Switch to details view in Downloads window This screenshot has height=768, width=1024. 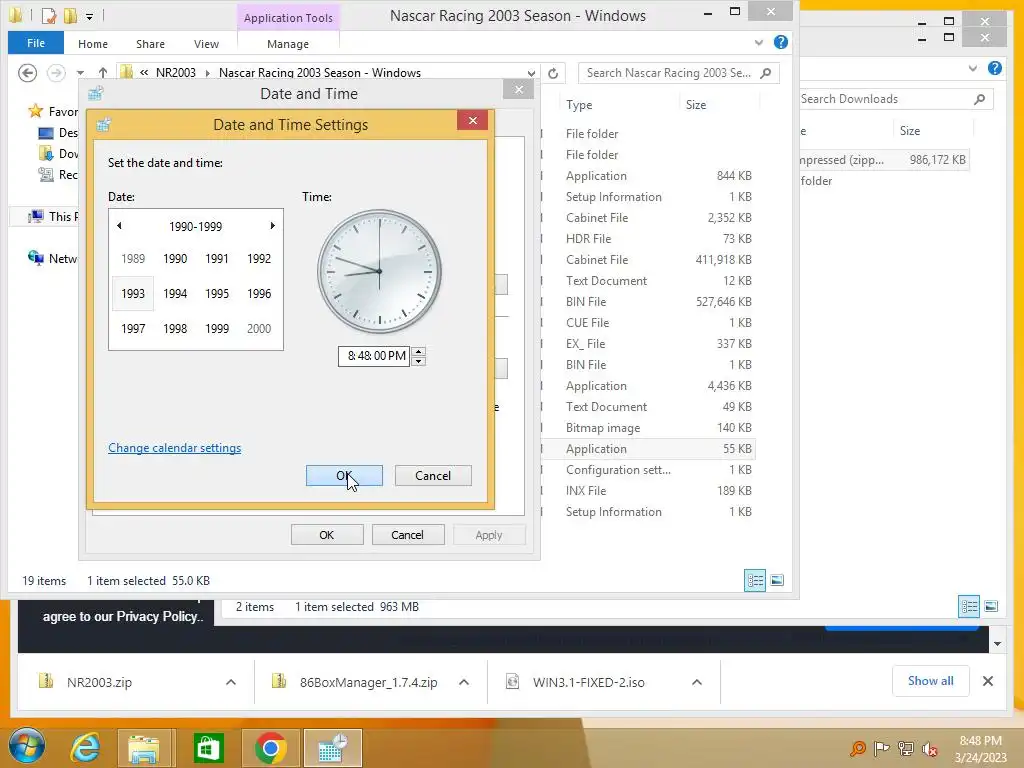pos(969,607)
